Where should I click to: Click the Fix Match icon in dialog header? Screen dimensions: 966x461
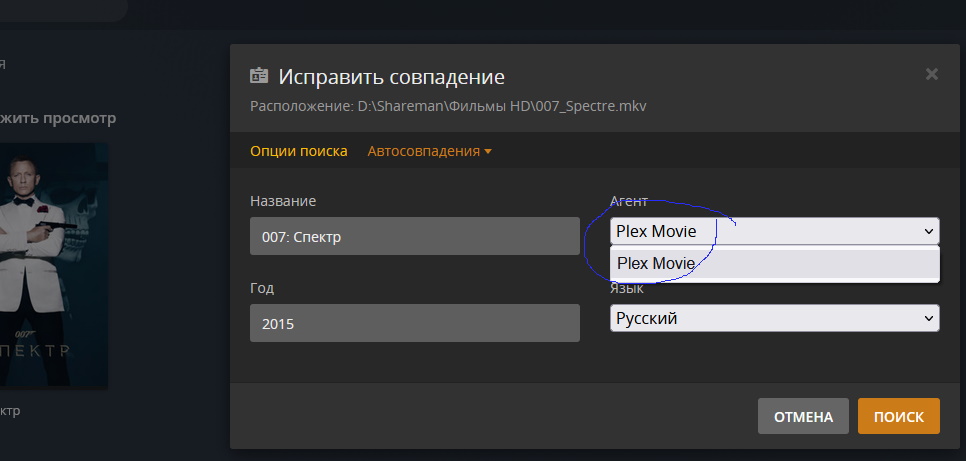pos(259,76)
